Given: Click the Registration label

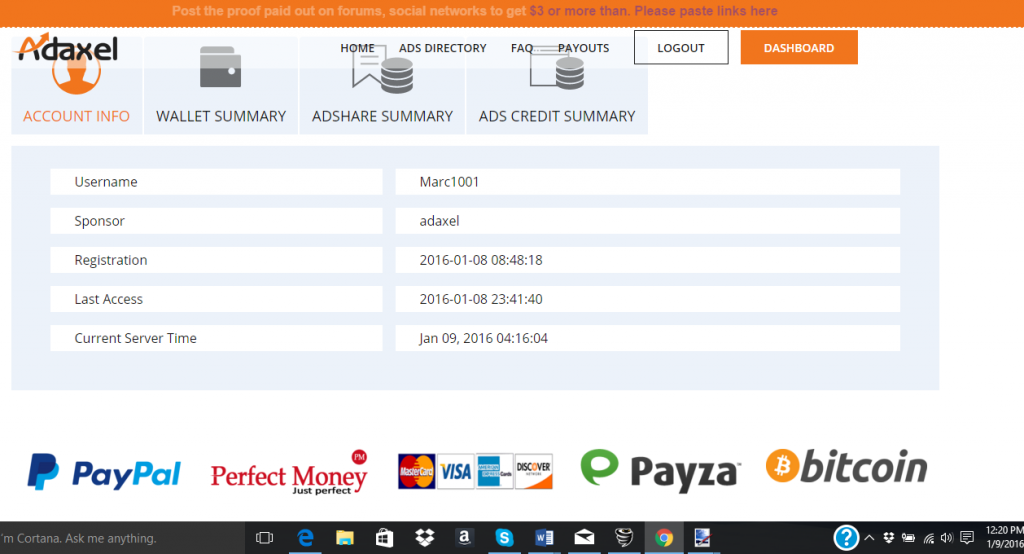Looking at the screenshot, I should [x=110, y=260].
